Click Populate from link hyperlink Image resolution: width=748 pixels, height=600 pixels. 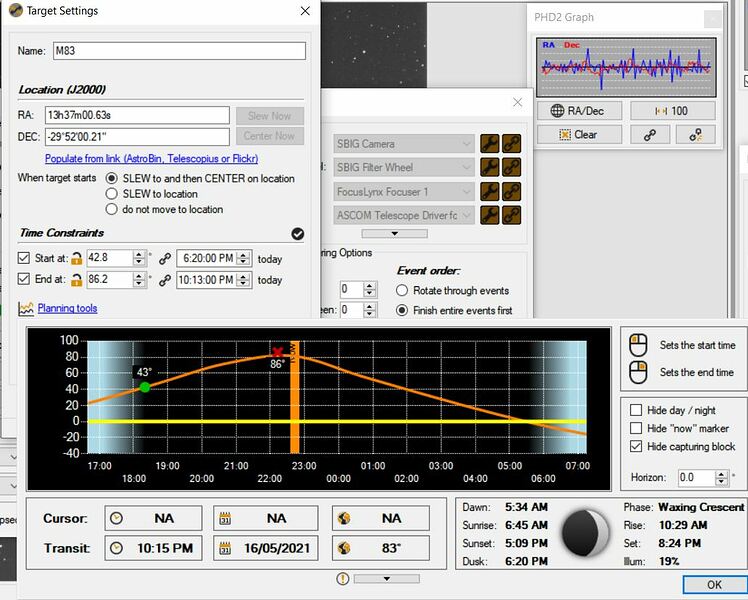click(x=151, y=159)
